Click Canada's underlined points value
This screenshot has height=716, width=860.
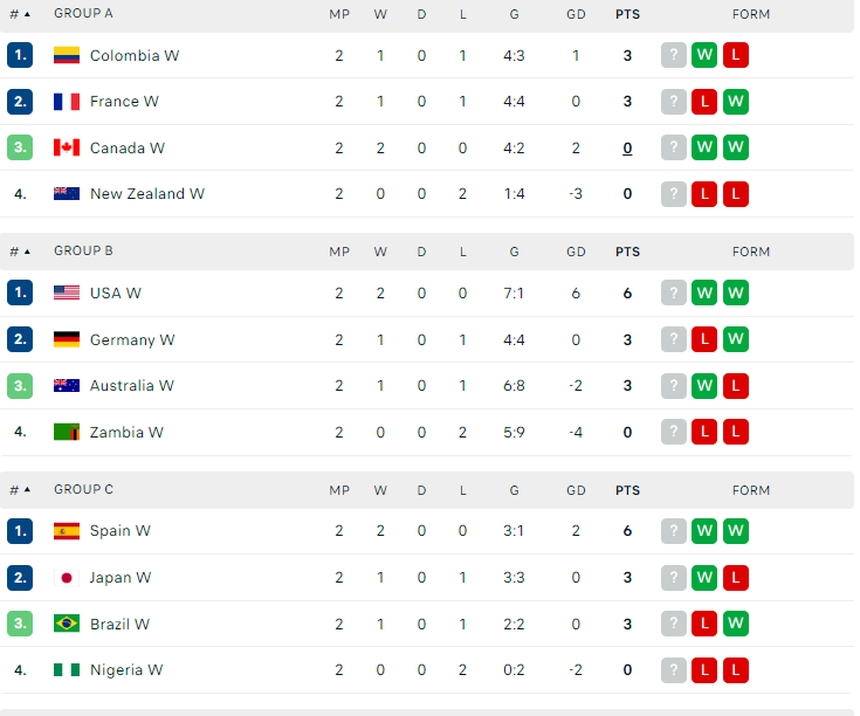coord(627,148)
